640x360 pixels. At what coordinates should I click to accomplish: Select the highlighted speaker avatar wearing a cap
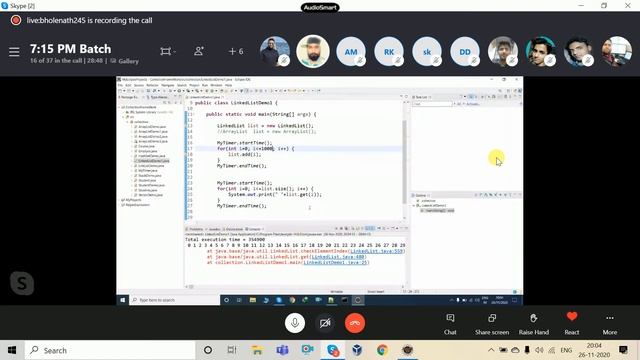tap(313, 51)
